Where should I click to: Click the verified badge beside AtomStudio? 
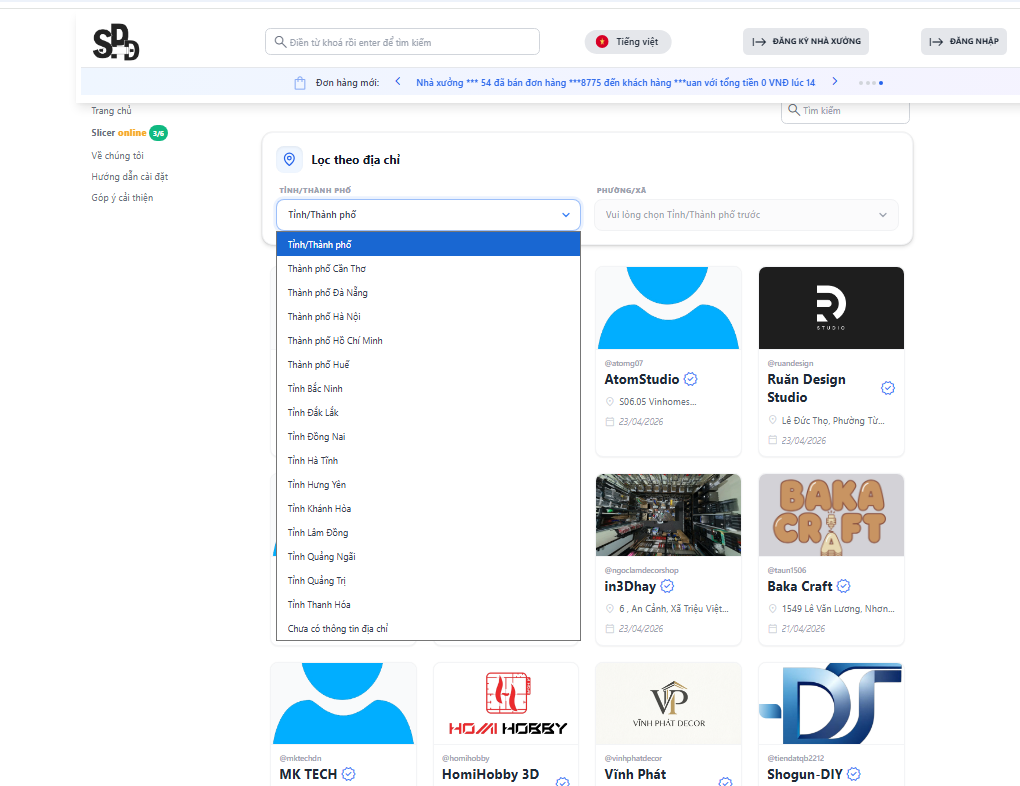coord(690,380)
